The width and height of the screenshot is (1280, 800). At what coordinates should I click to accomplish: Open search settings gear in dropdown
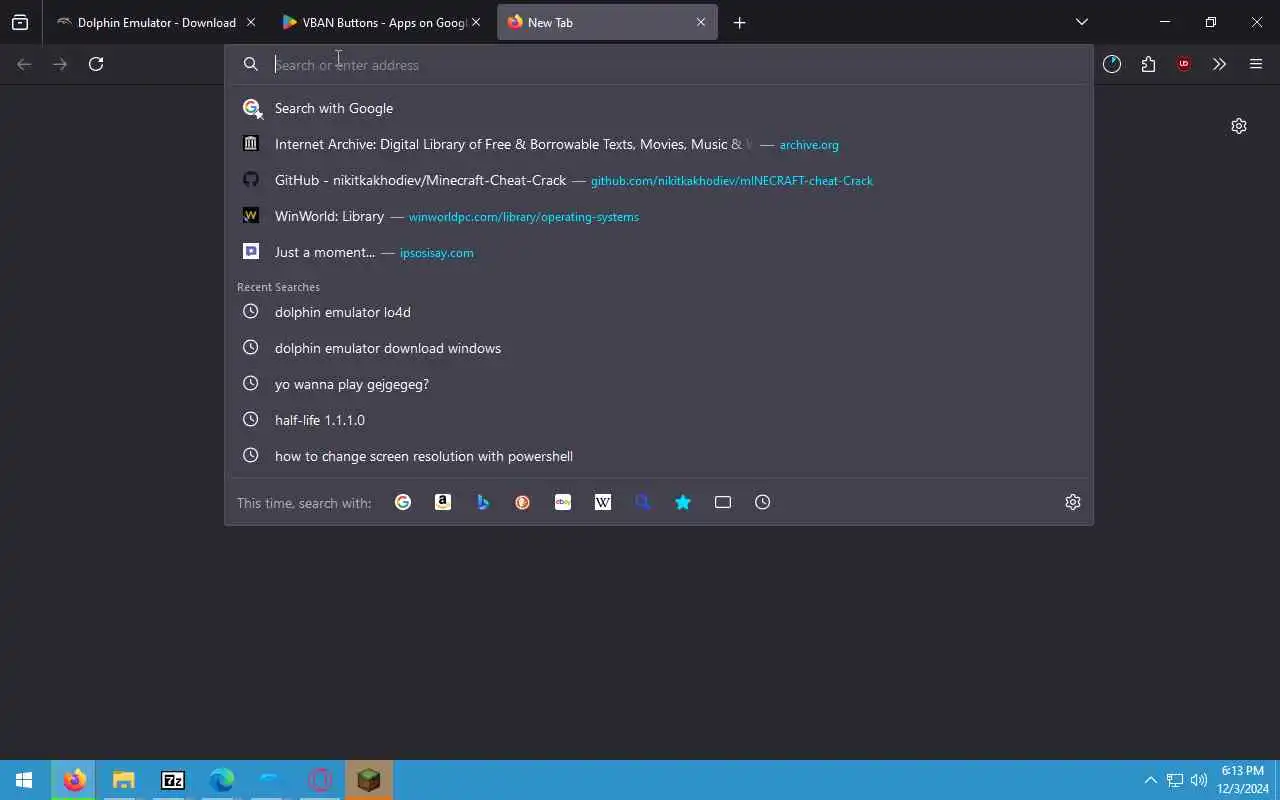[1073, 502]
